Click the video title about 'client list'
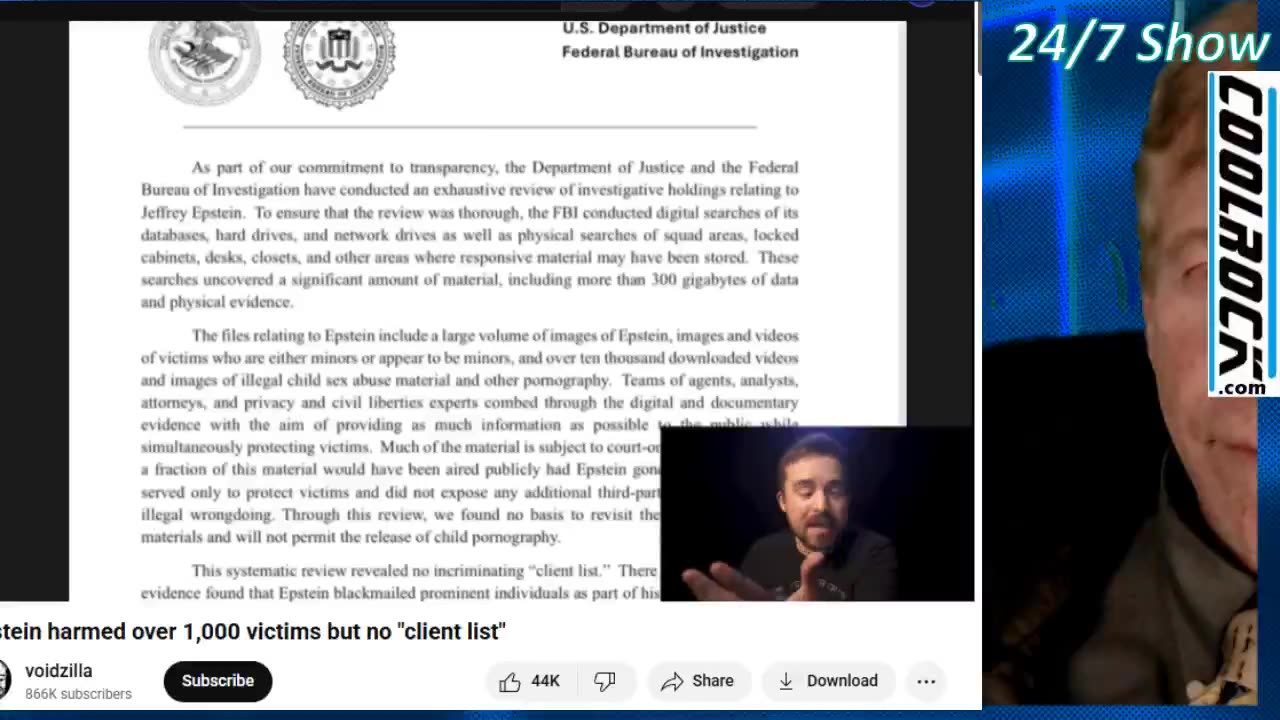 point(253,631)
